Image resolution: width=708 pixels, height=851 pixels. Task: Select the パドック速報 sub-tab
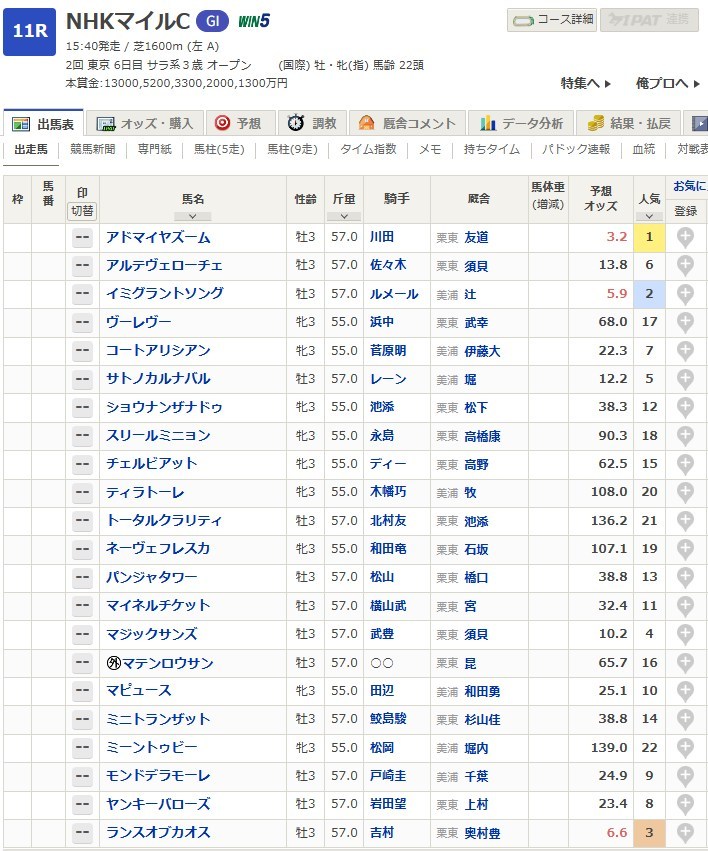coord(576,149)
